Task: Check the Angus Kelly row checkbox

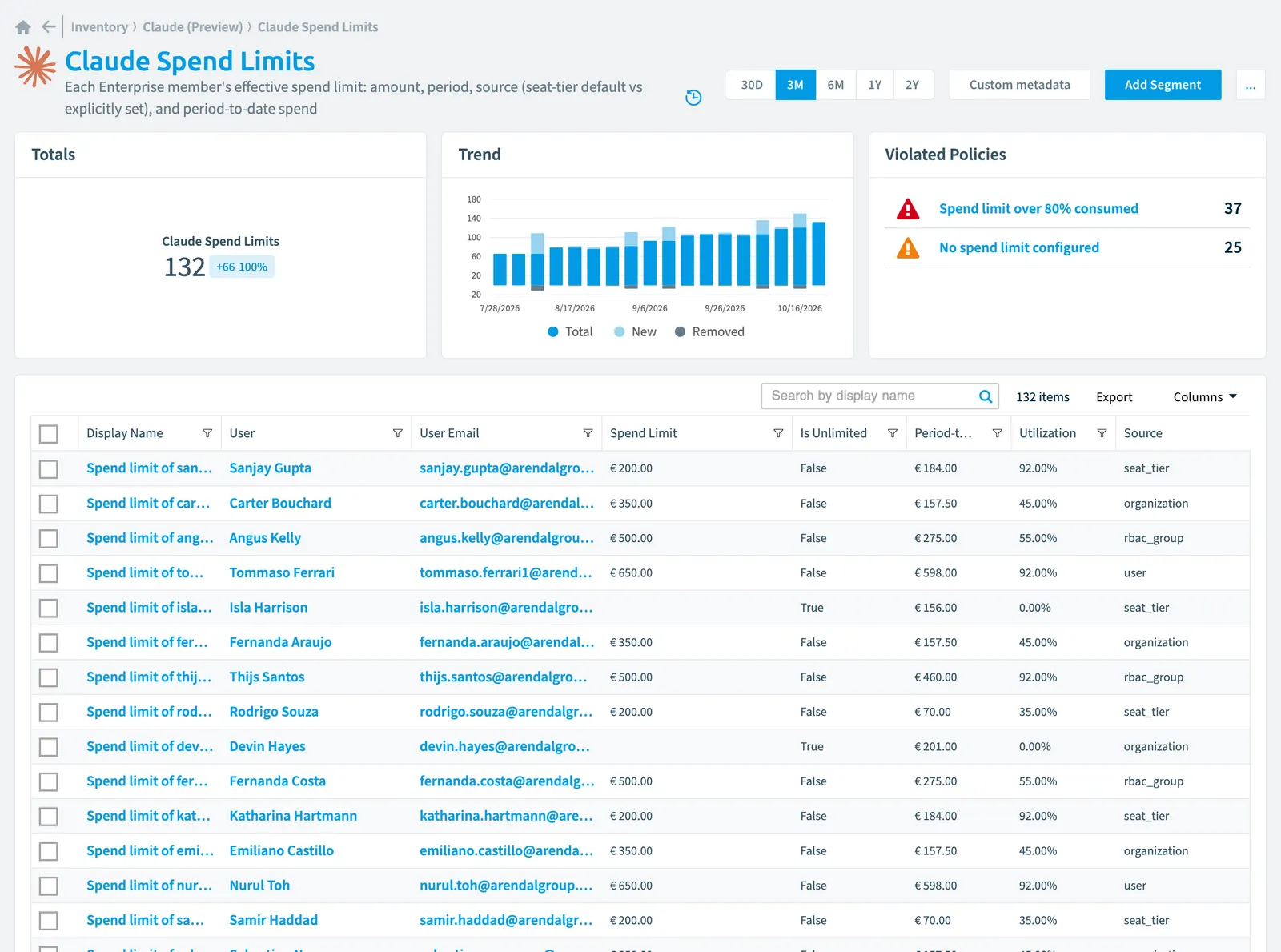Action: pos(49,539)
